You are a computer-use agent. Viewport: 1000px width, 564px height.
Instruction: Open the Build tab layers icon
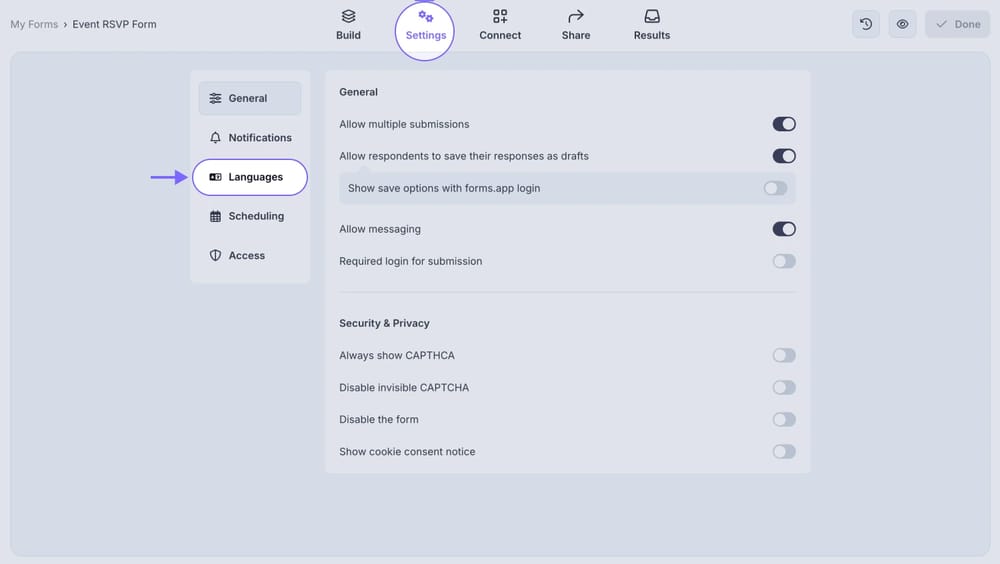pyautogui.click(x=348, y=16)
